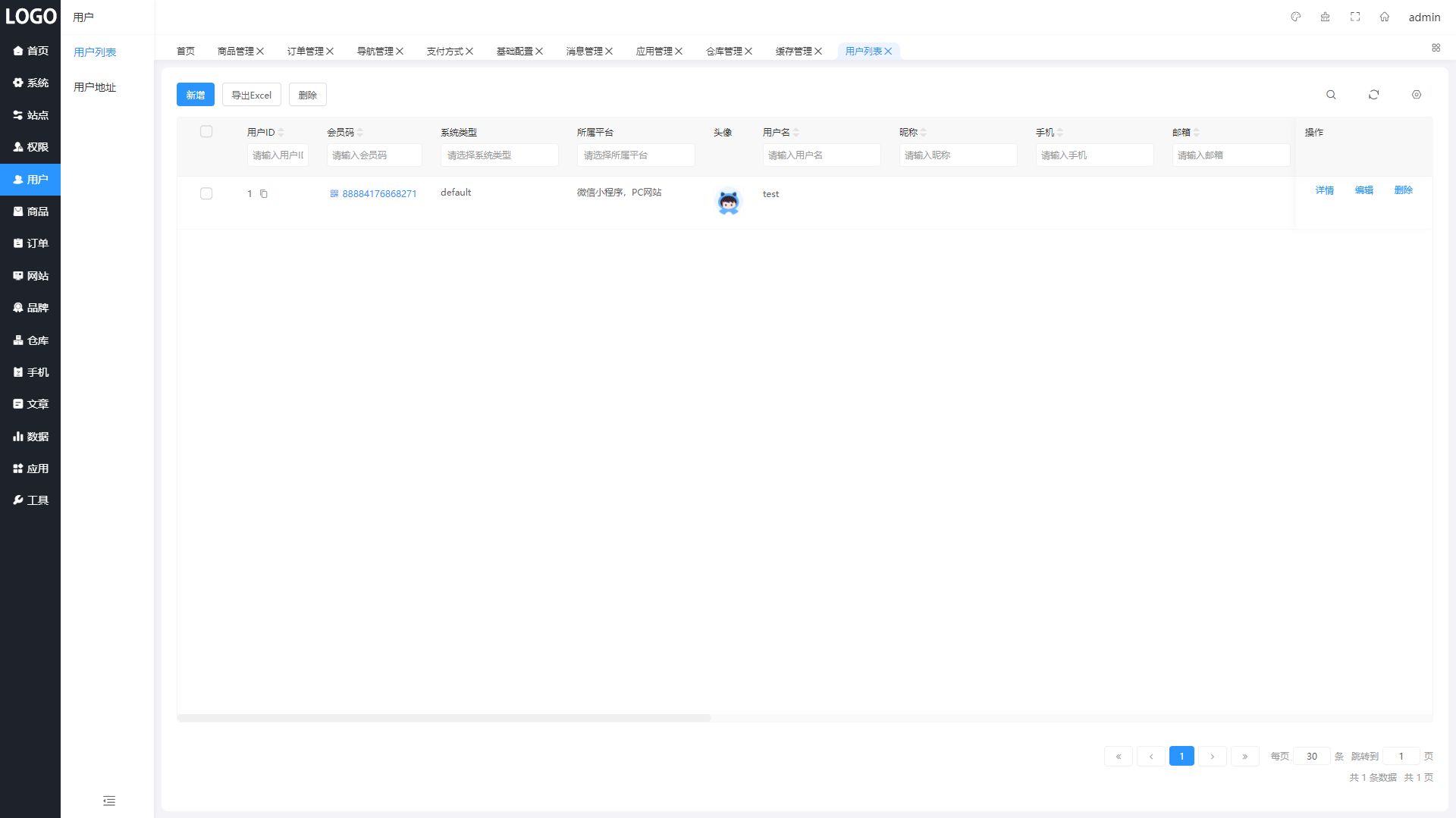Click the search magnifier icon above table
The image size is (1456, 818).
[1331, 95]
